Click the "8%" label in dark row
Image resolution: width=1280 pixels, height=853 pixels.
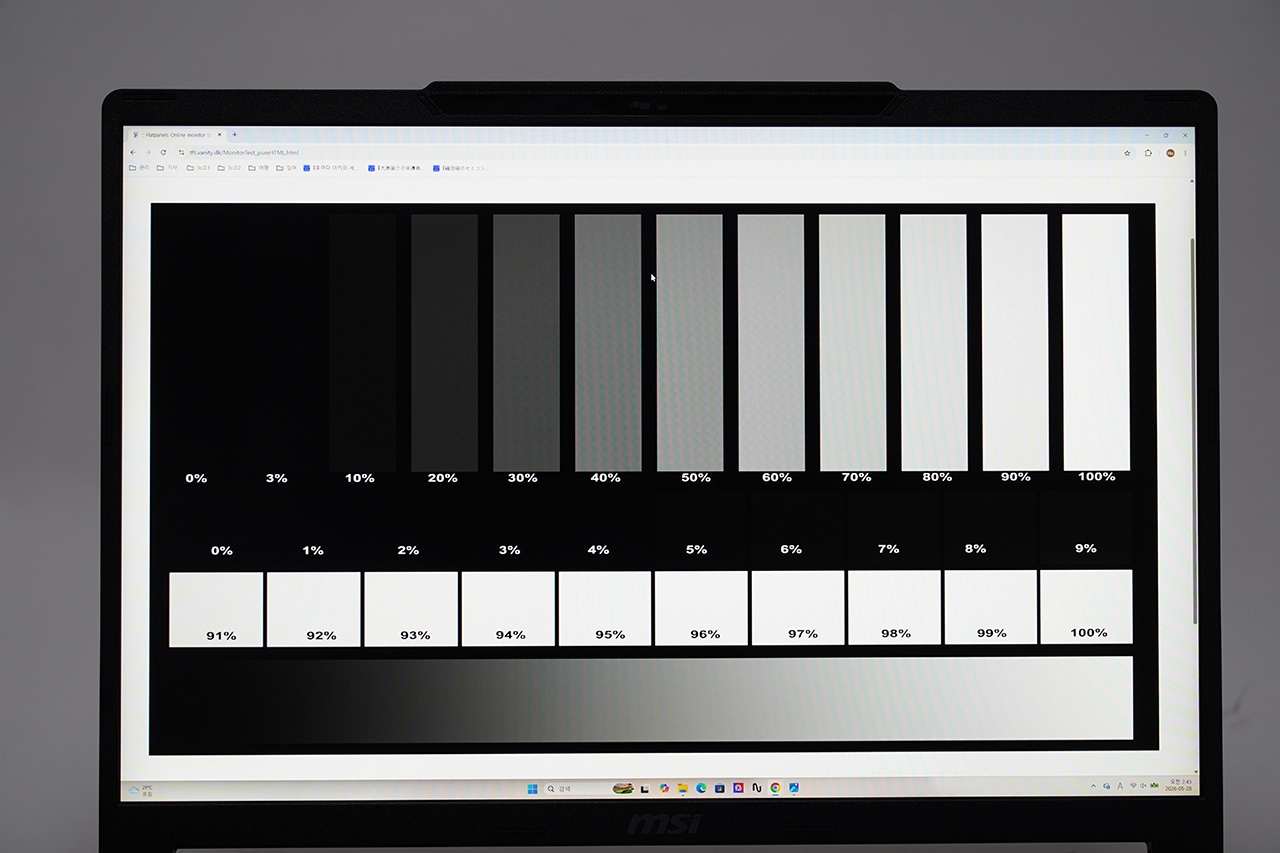click(x=975, y=548)
